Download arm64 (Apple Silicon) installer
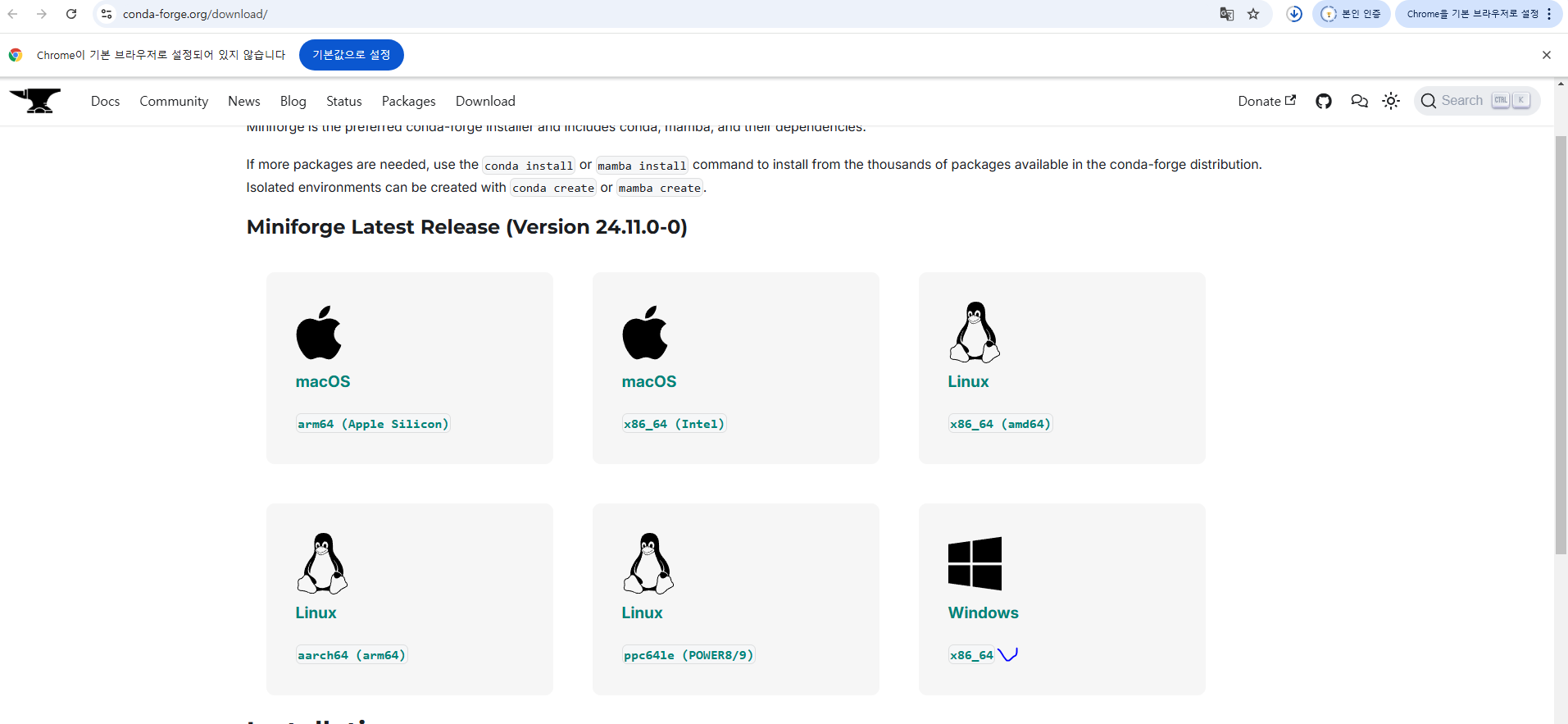The image size is (1568, 724). (x=373, y=424)
